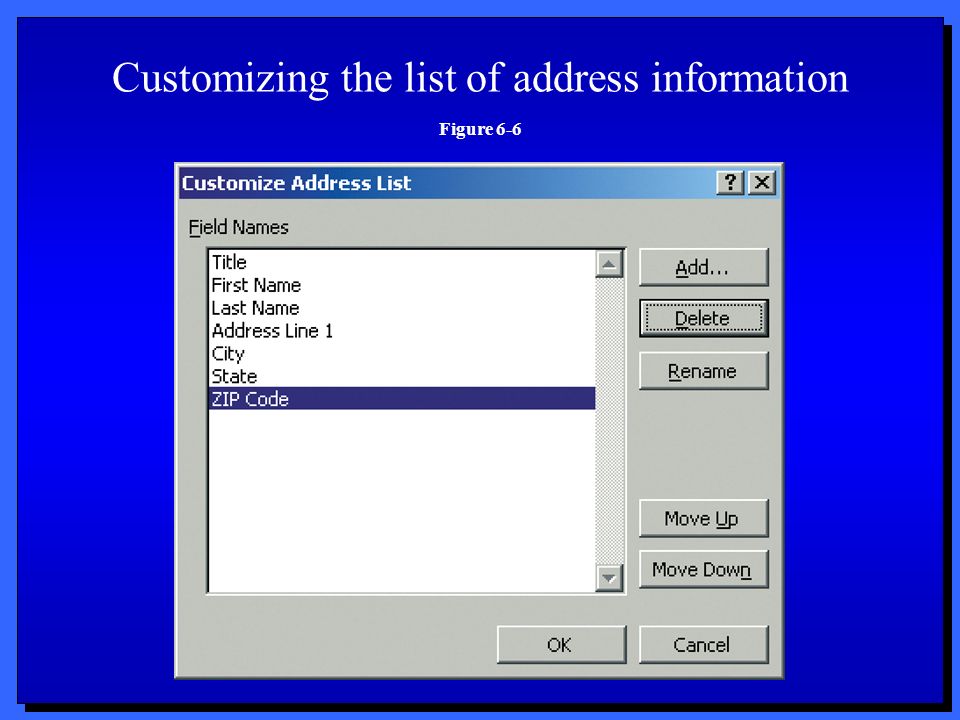Click the Move Down button
The image size is (960, 720).
tap(703, 569)
